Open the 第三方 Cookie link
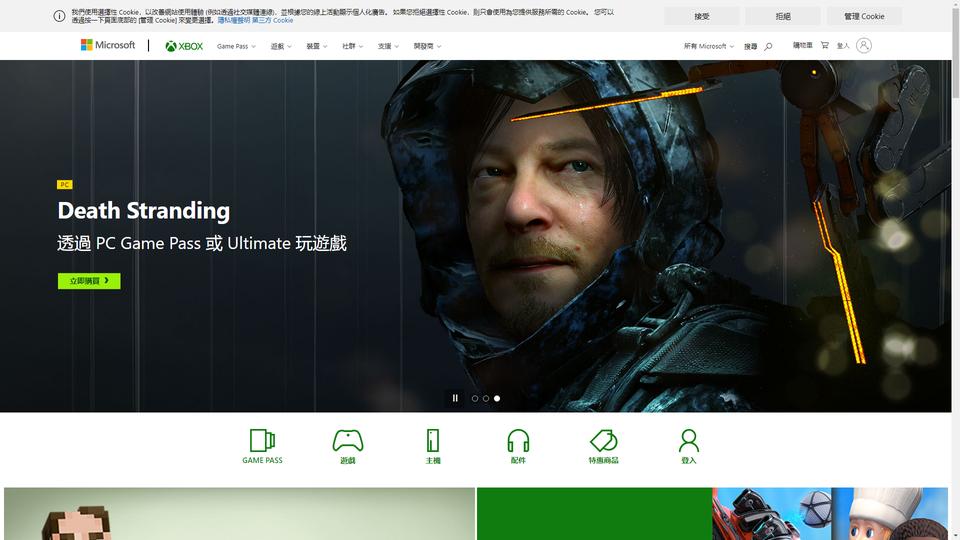The width and height of the screenshot is (960, 540). point(272,20)
